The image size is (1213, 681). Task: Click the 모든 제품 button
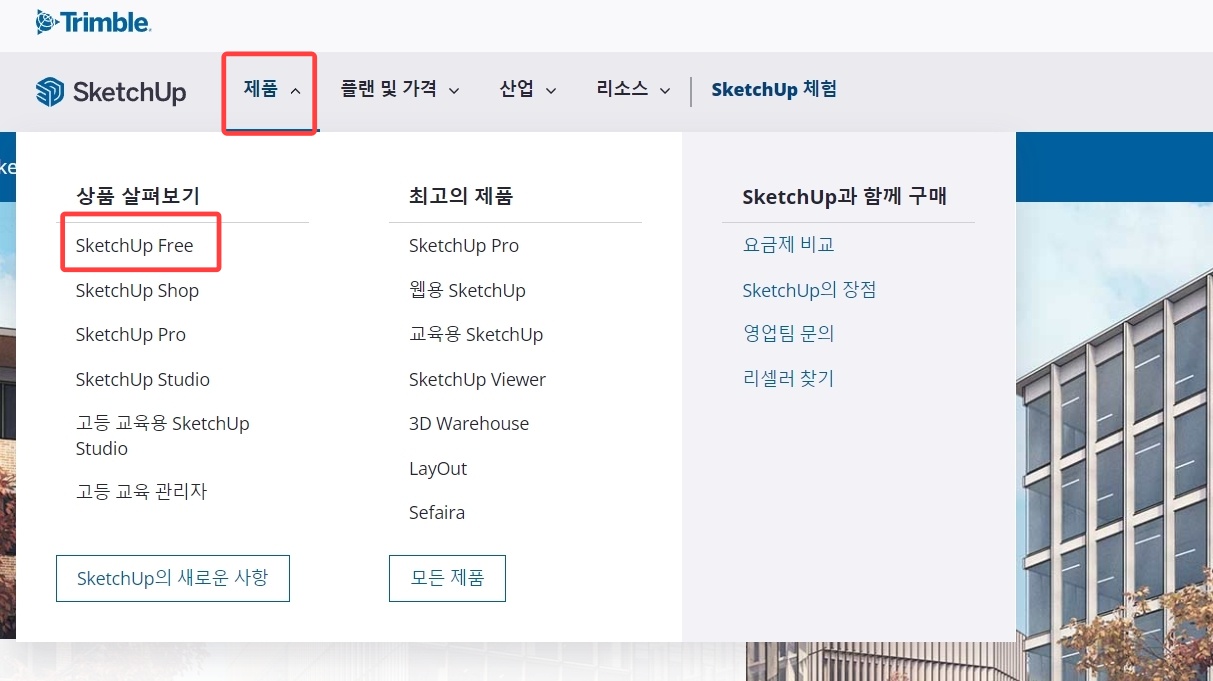click(x=447, y=577)
